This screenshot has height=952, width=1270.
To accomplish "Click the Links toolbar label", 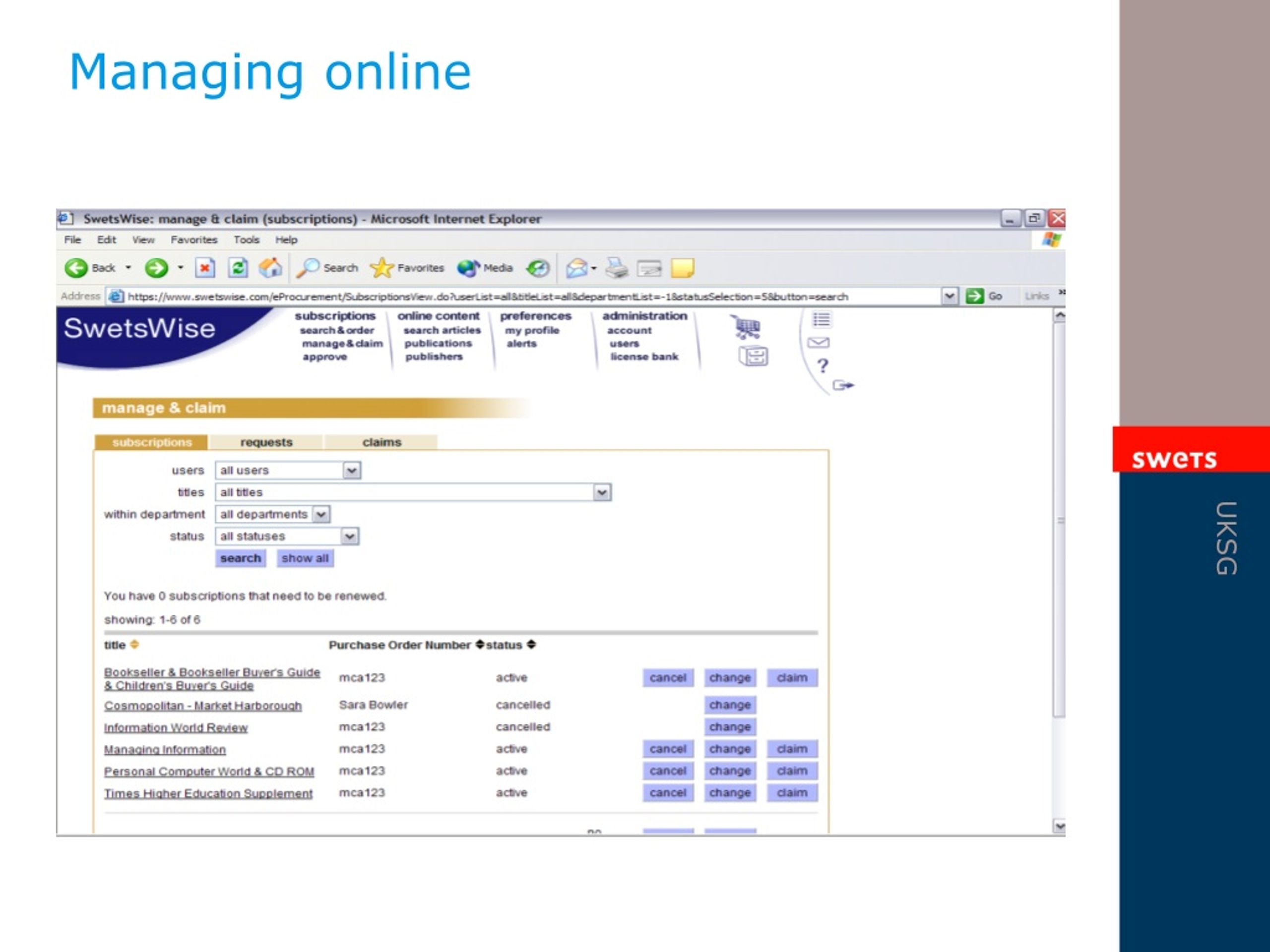I will (x=1037, y=296).
